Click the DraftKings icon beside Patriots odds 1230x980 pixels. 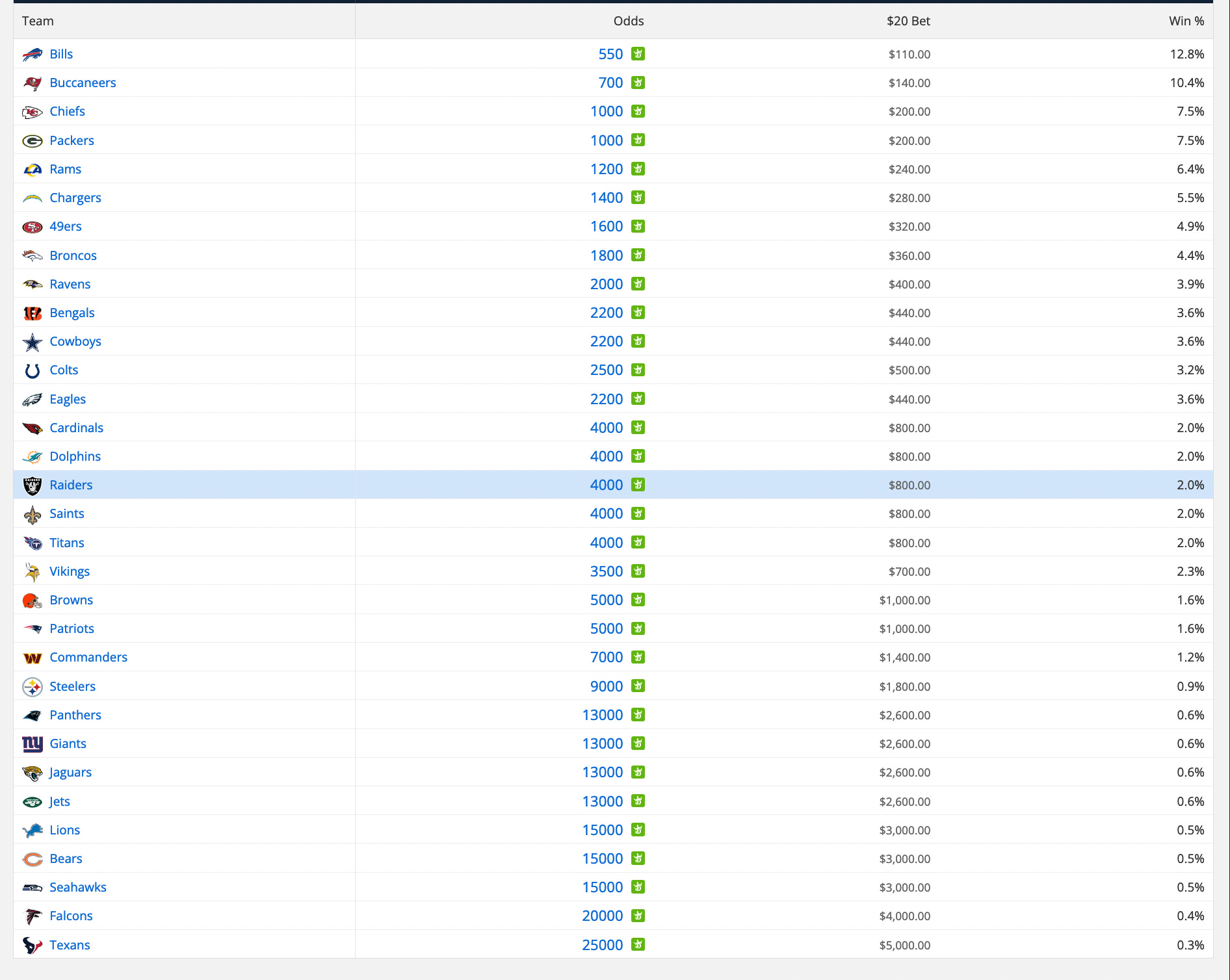click(638, 628)
